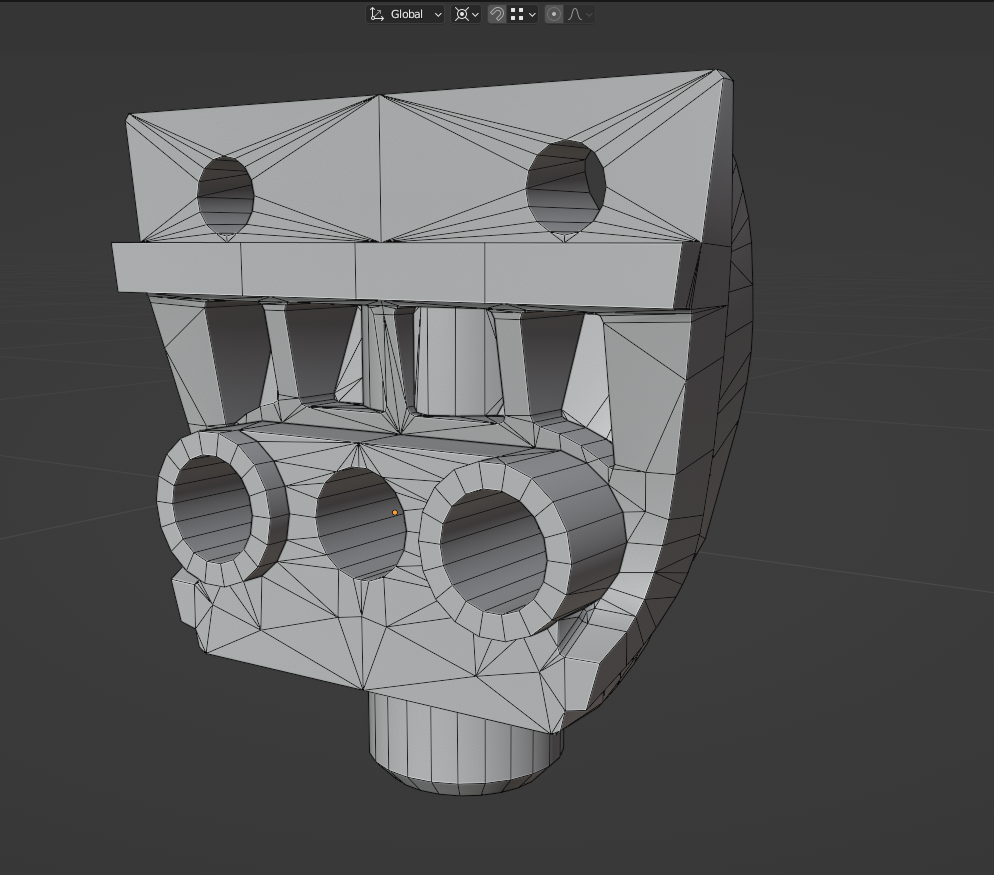Click the left hole in the top plate

[225, 195]
